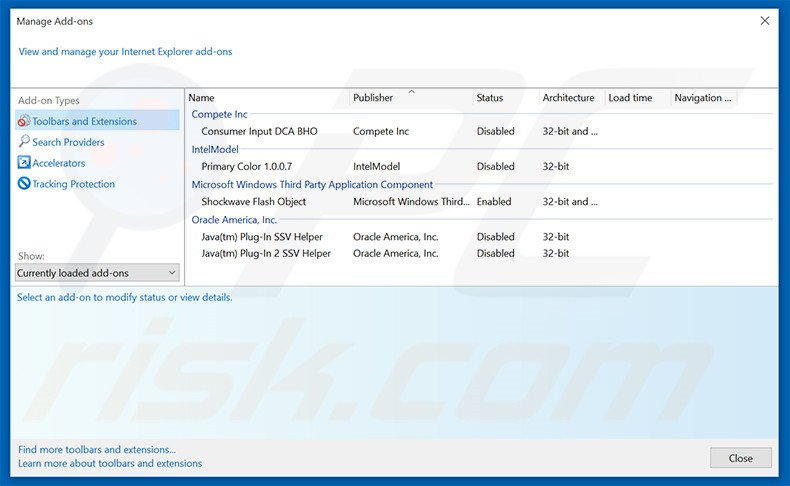This screenshot has height=486, width=790.
Task: Click Microsoft Windows Third Party Application Component heading
Action: (x=312, y=185)
